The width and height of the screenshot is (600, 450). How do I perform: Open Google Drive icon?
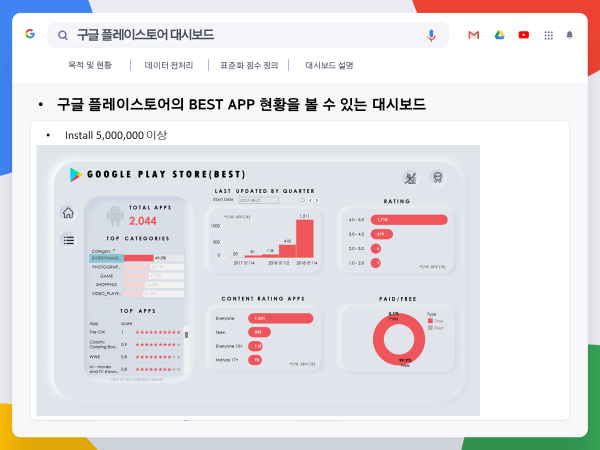coord(499,35)
